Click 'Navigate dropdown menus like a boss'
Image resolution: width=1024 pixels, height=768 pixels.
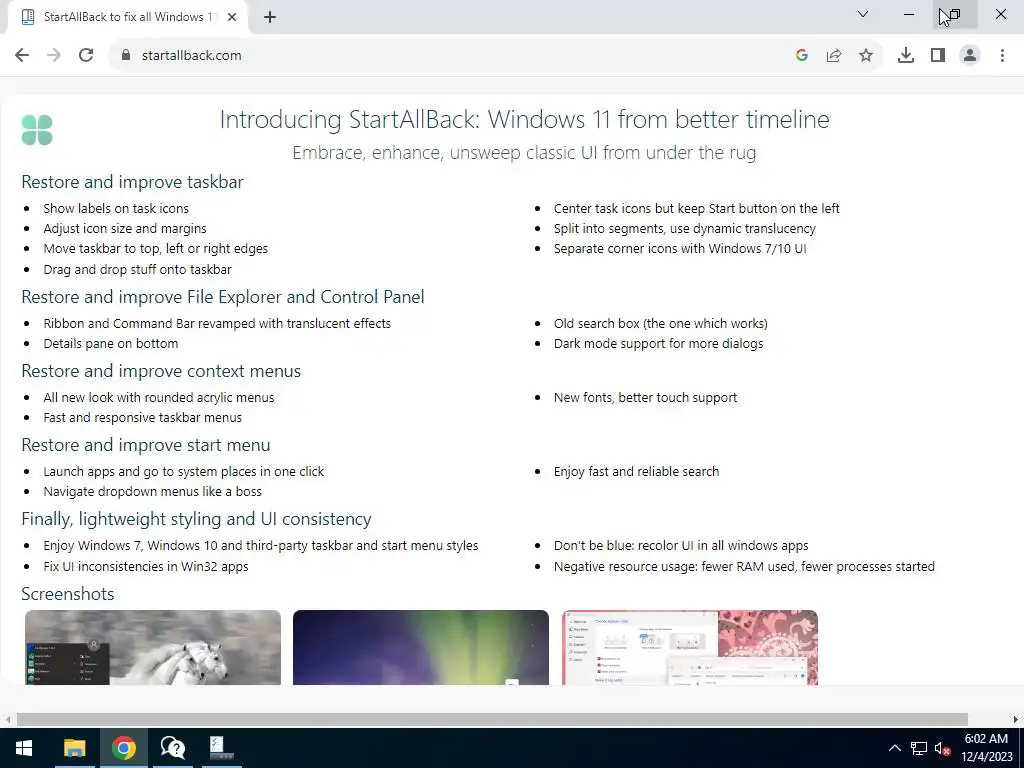[x=152, y=492]
